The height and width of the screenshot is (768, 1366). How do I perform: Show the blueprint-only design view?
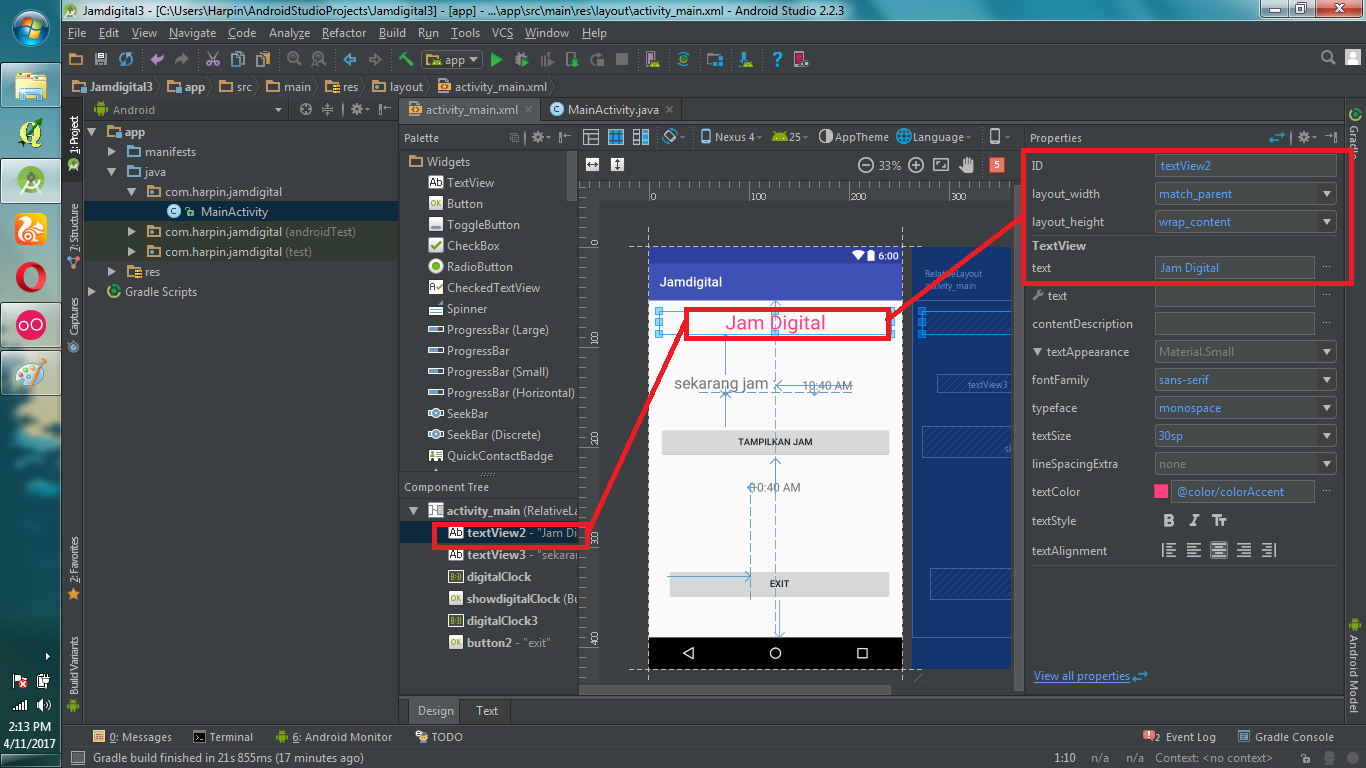tap(616, 137)
